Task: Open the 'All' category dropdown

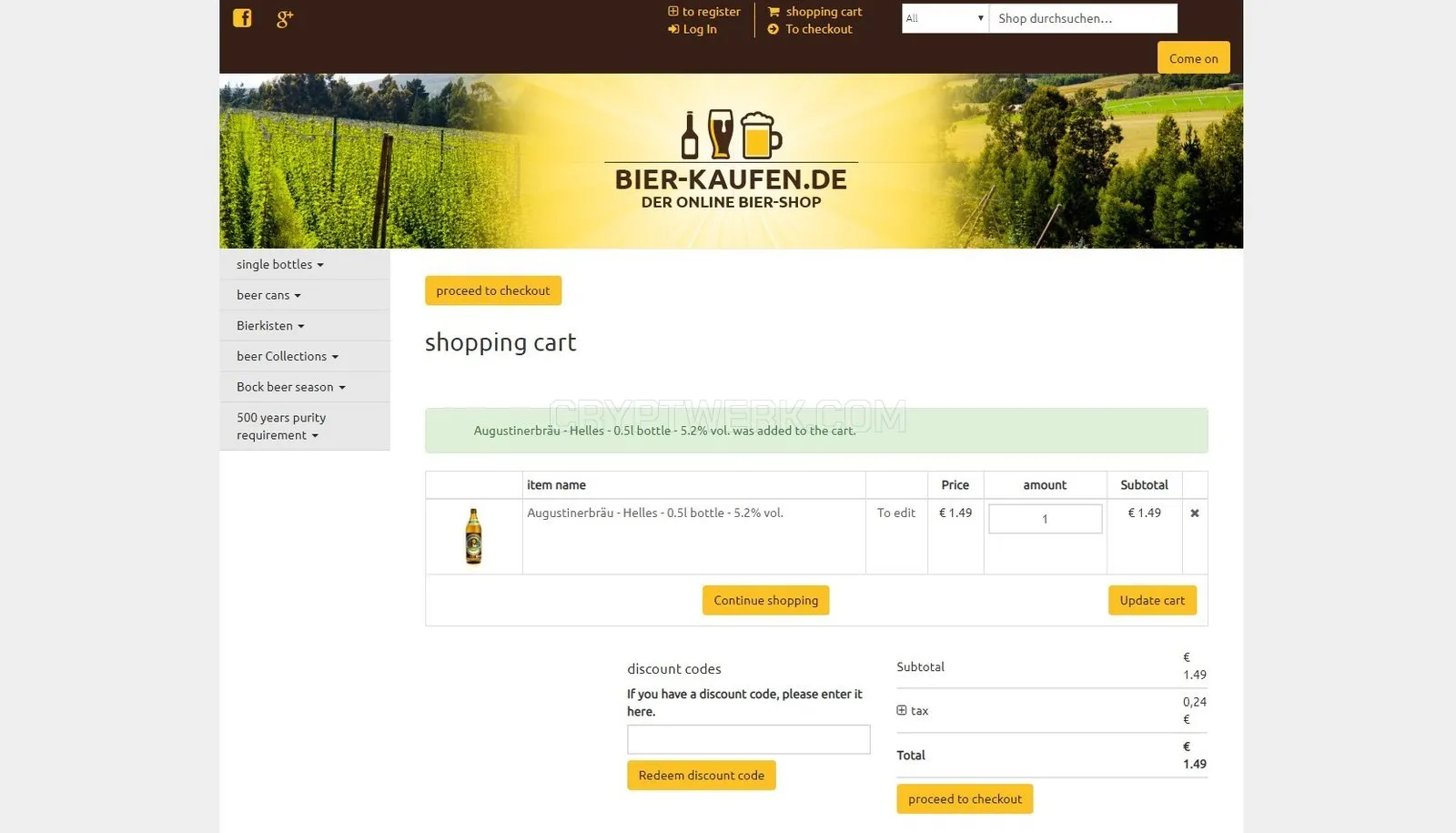Action: [945, 18]
